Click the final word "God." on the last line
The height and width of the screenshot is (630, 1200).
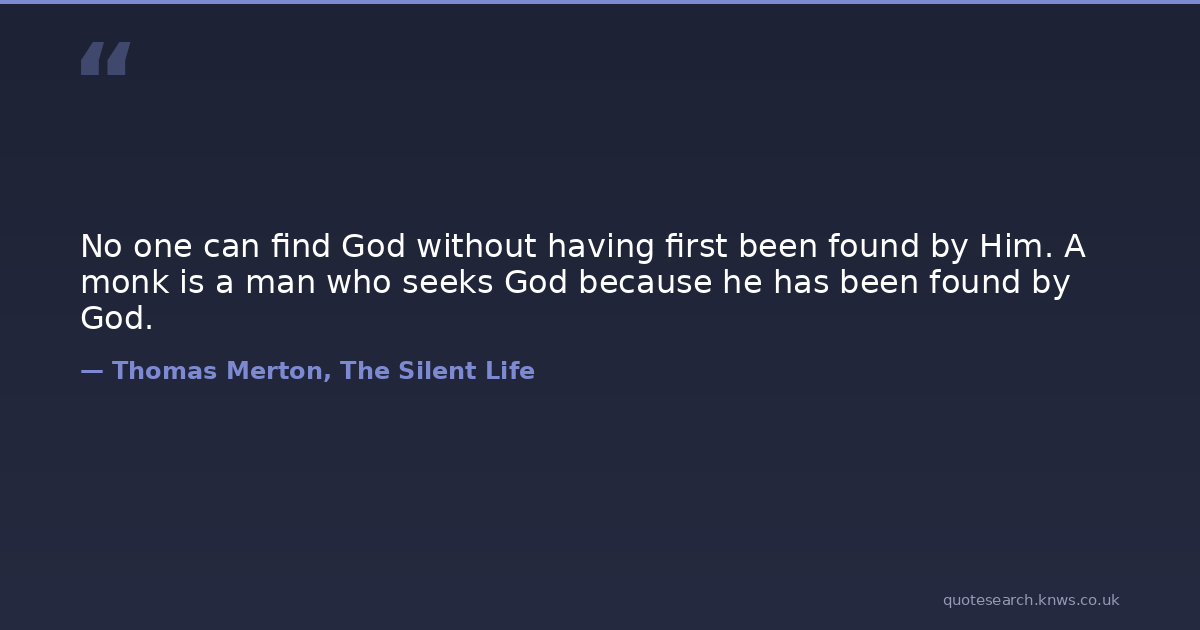(x=117, y=319)
